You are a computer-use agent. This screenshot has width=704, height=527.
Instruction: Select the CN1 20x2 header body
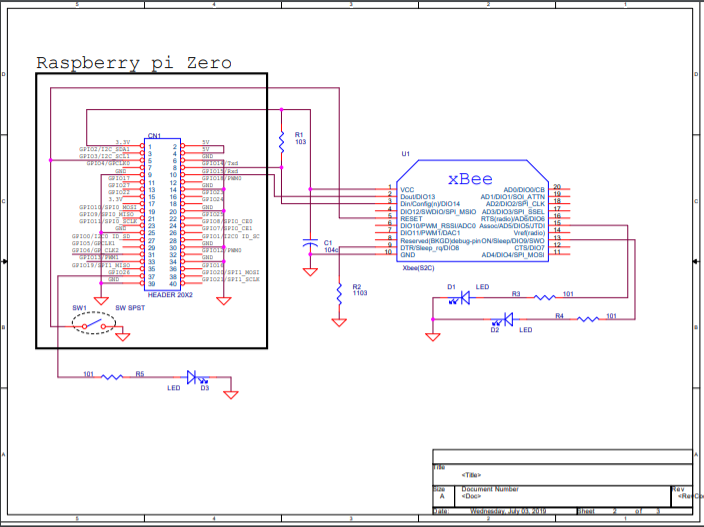[x=162, y=214]
